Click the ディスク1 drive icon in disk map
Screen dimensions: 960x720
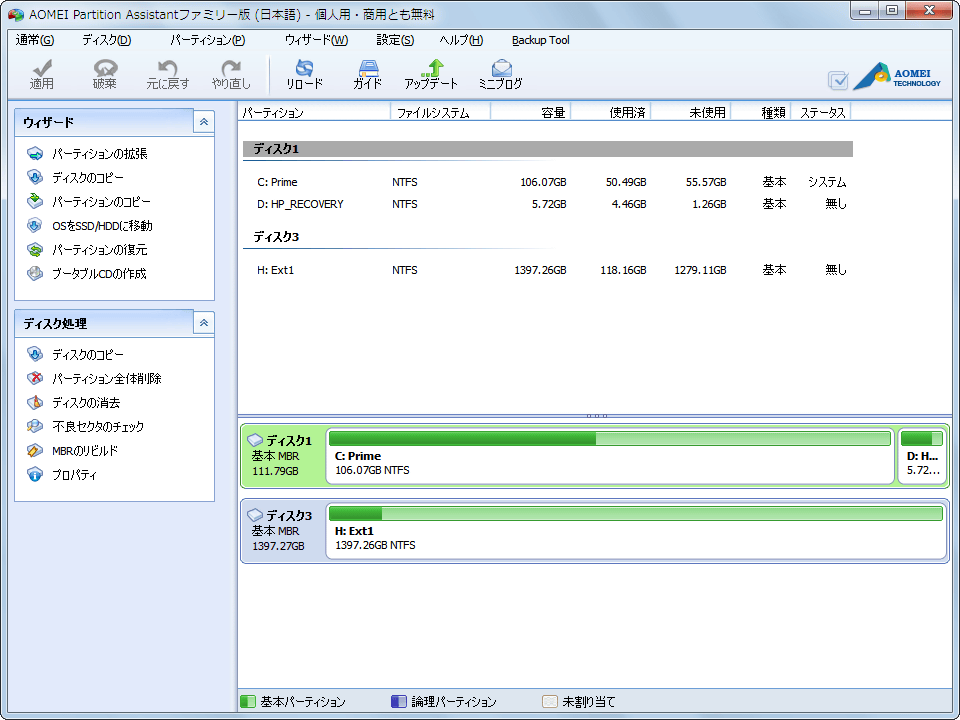tap(255, 440)
